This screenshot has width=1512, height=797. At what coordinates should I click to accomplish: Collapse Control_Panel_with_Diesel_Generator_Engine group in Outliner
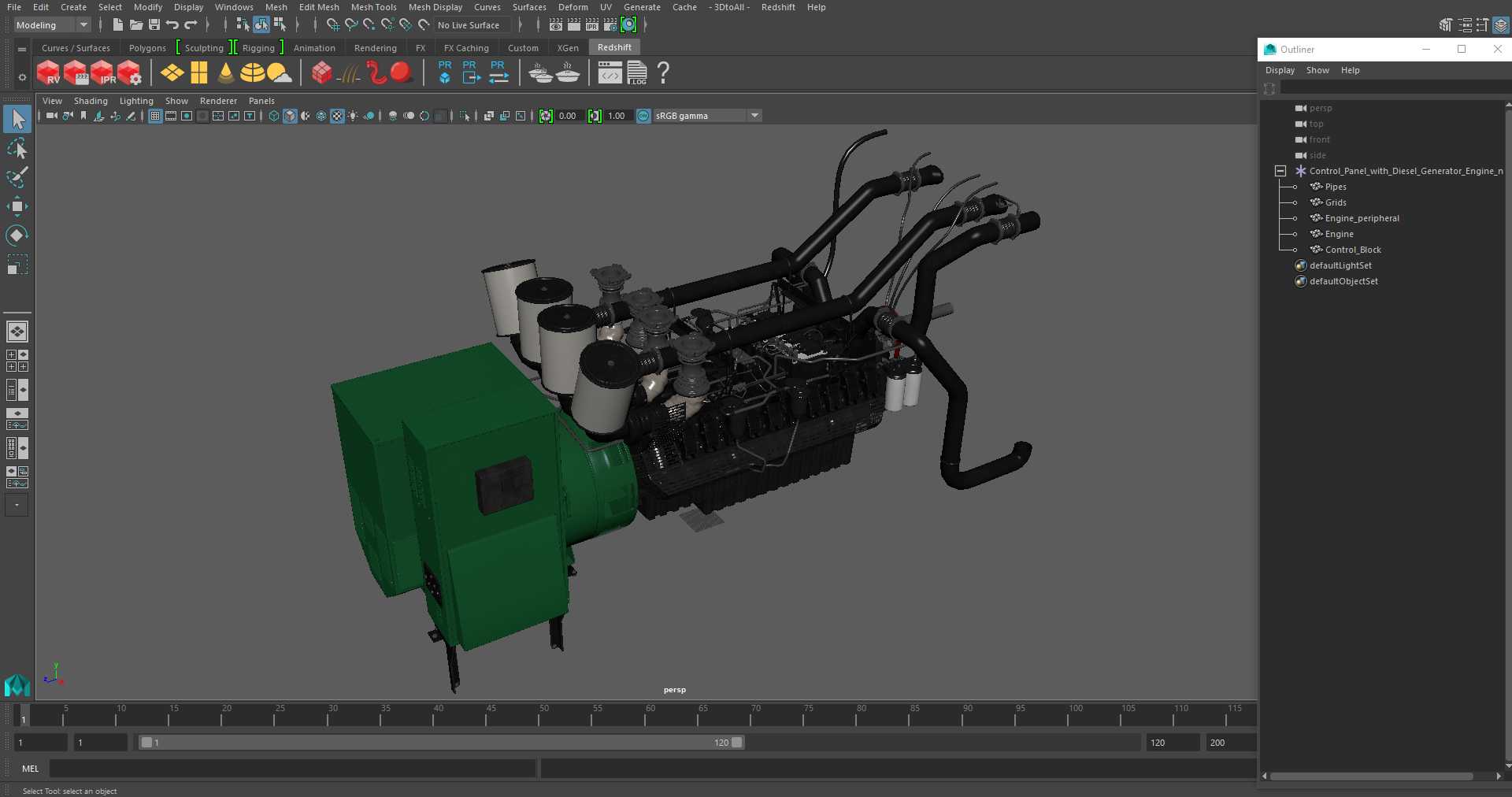[1280, 171]
